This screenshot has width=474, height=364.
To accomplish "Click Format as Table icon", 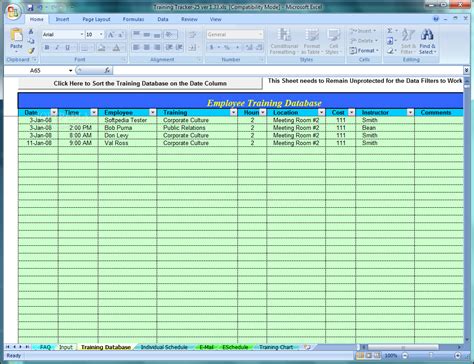I will [312, 35].
